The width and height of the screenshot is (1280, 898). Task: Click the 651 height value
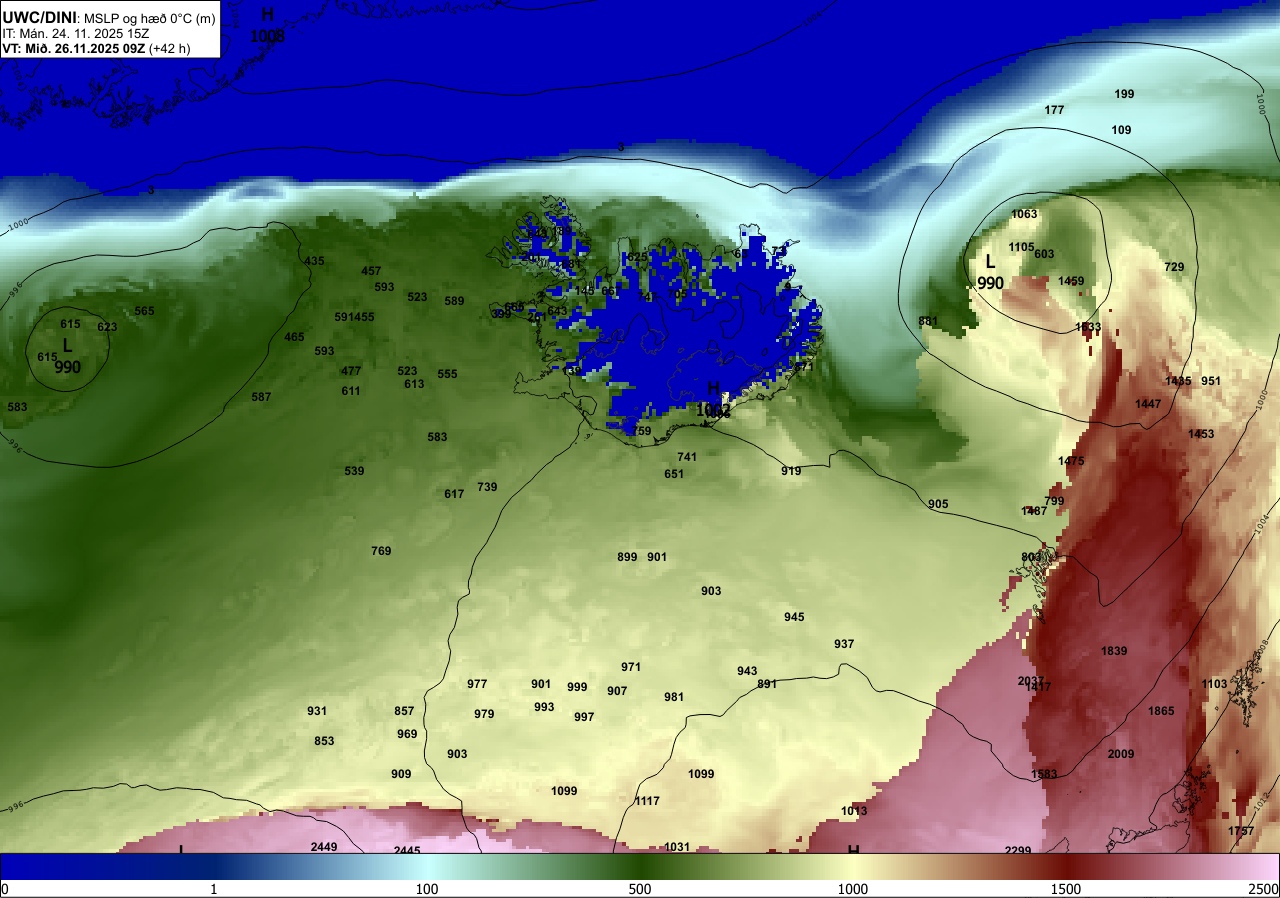(x=674, y=474)
